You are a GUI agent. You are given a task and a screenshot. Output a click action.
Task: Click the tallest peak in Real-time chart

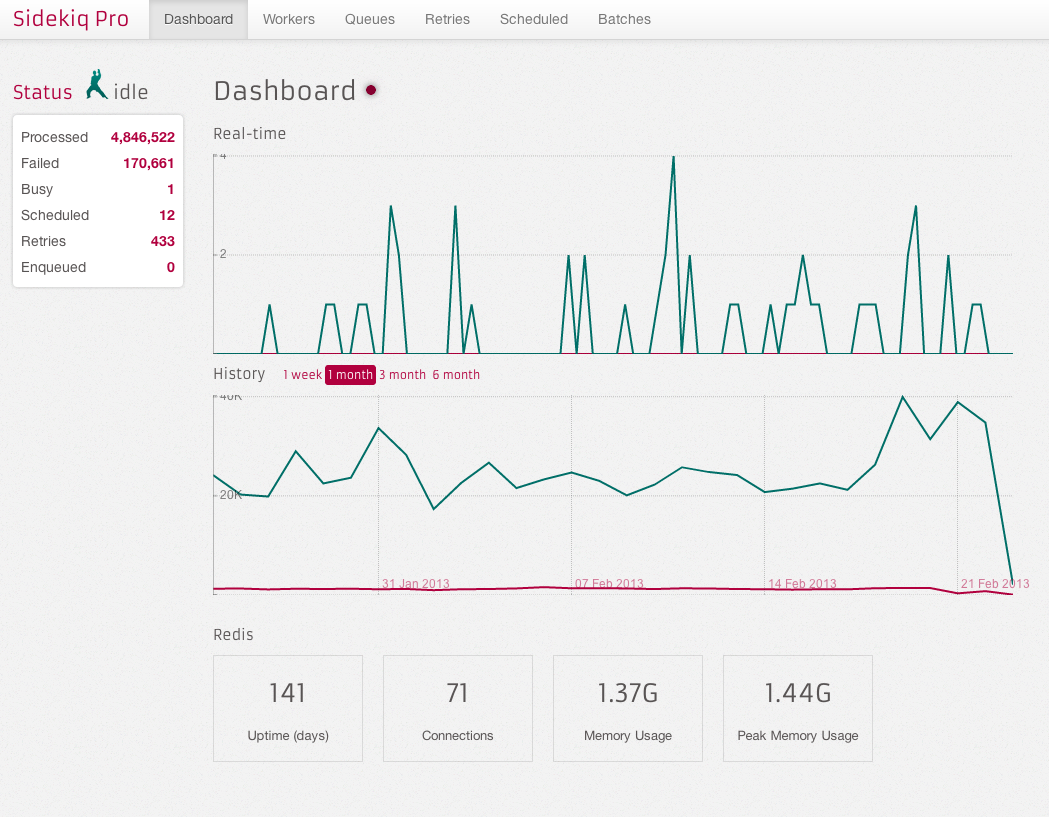[x=673, y=158]
